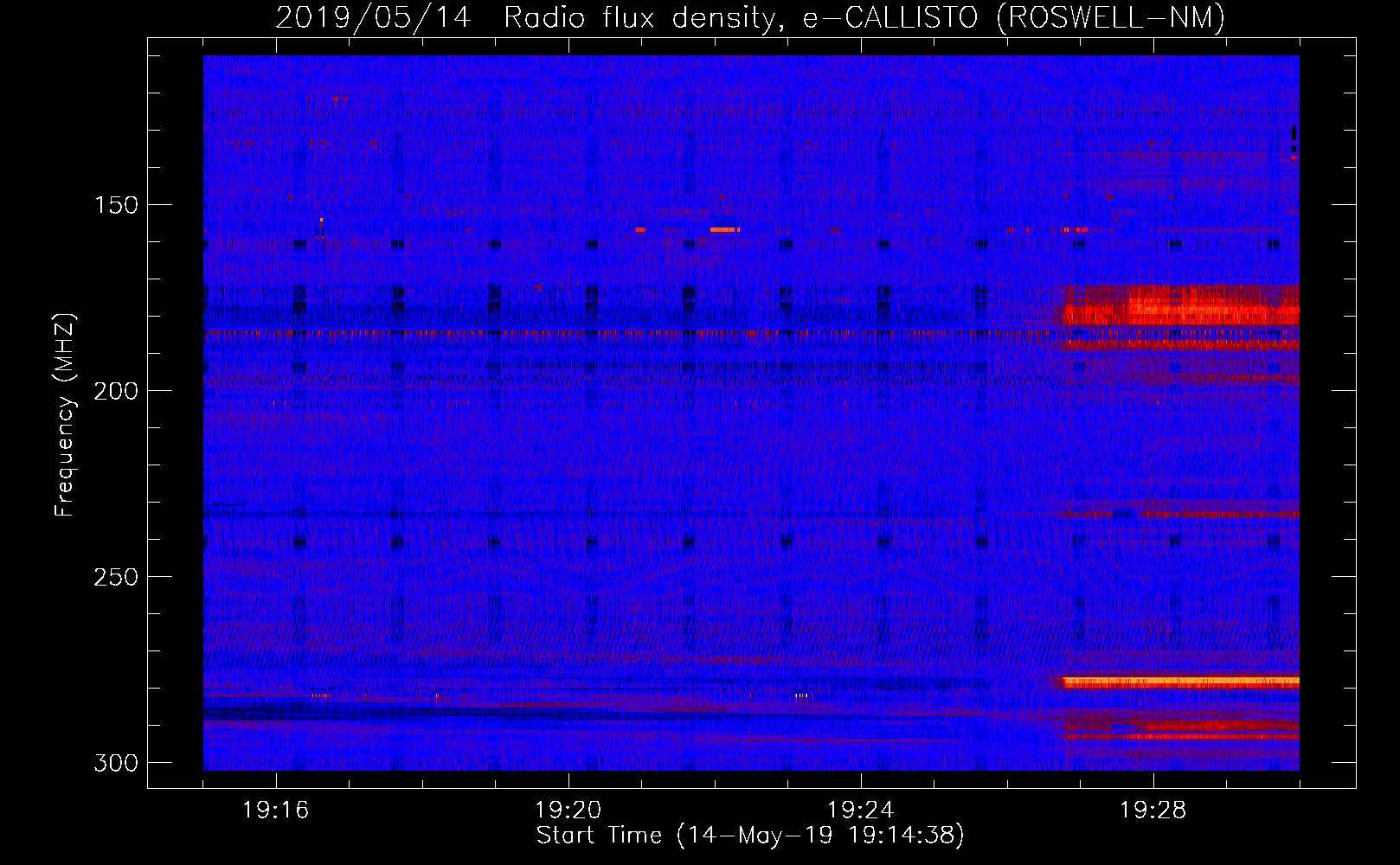Click the 19:20 time tick label
Viewport: 1400px width, 865px height.
coord(568,811)
